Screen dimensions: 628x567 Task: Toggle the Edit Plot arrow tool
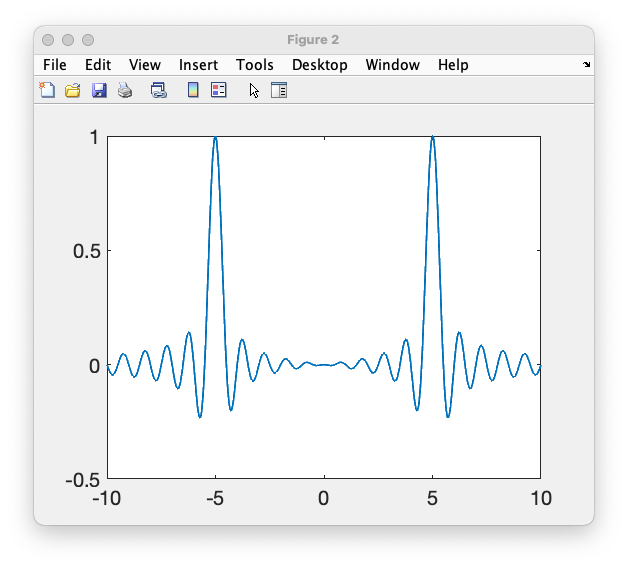point(254,90)
